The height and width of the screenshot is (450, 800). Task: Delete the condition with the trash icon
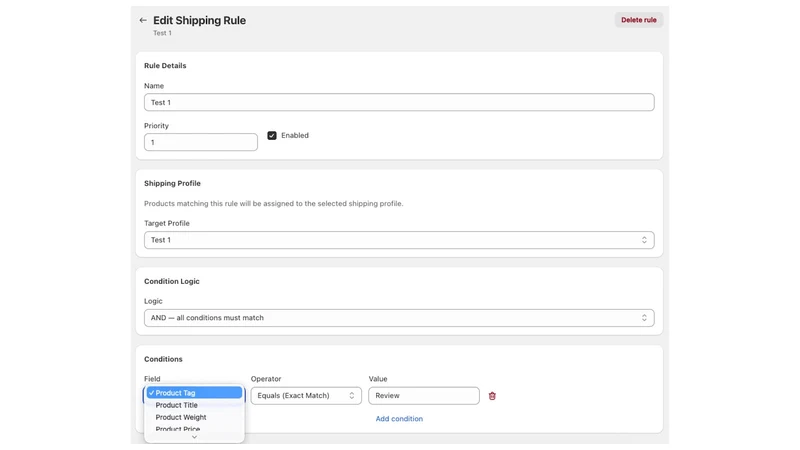(492, 396)
